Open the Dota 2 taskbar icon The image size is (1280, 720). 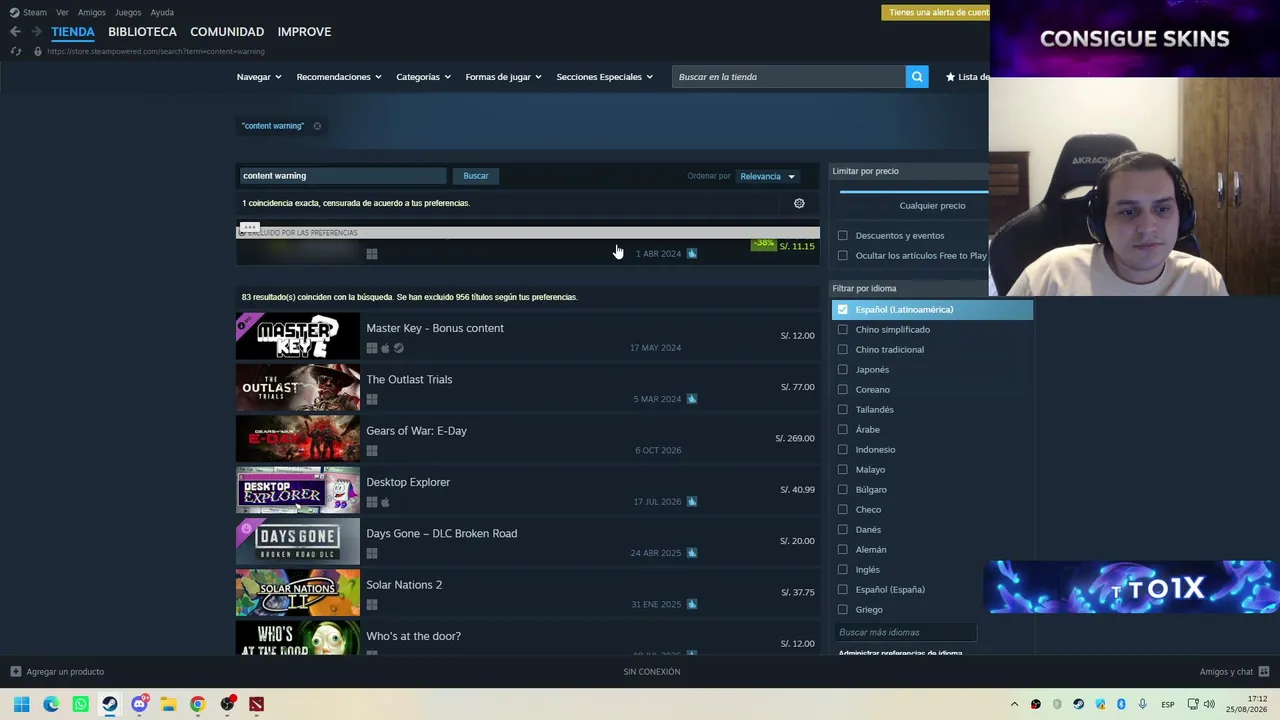(x=257, y=704)
